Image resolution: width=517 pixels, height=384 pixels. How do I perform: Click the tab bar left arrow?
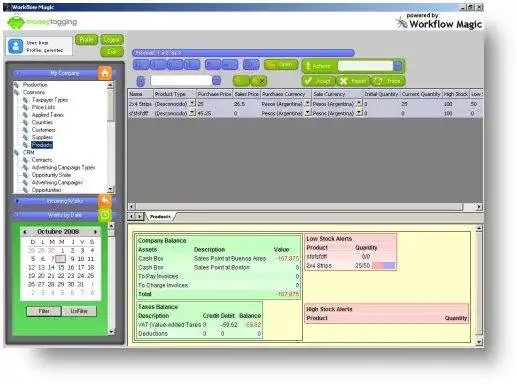(x=132, y=217)
